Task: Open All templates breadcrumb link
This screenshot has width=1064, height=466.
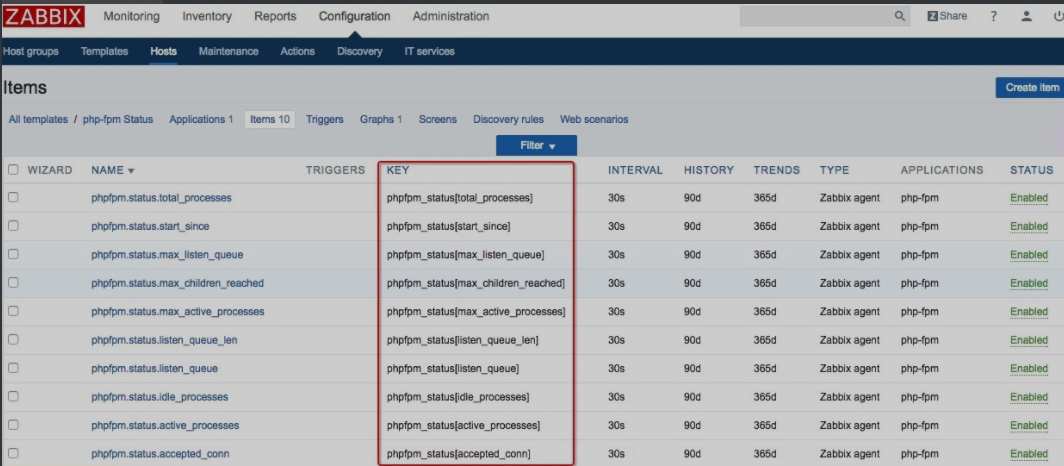Action: click(x=38, y=119)
